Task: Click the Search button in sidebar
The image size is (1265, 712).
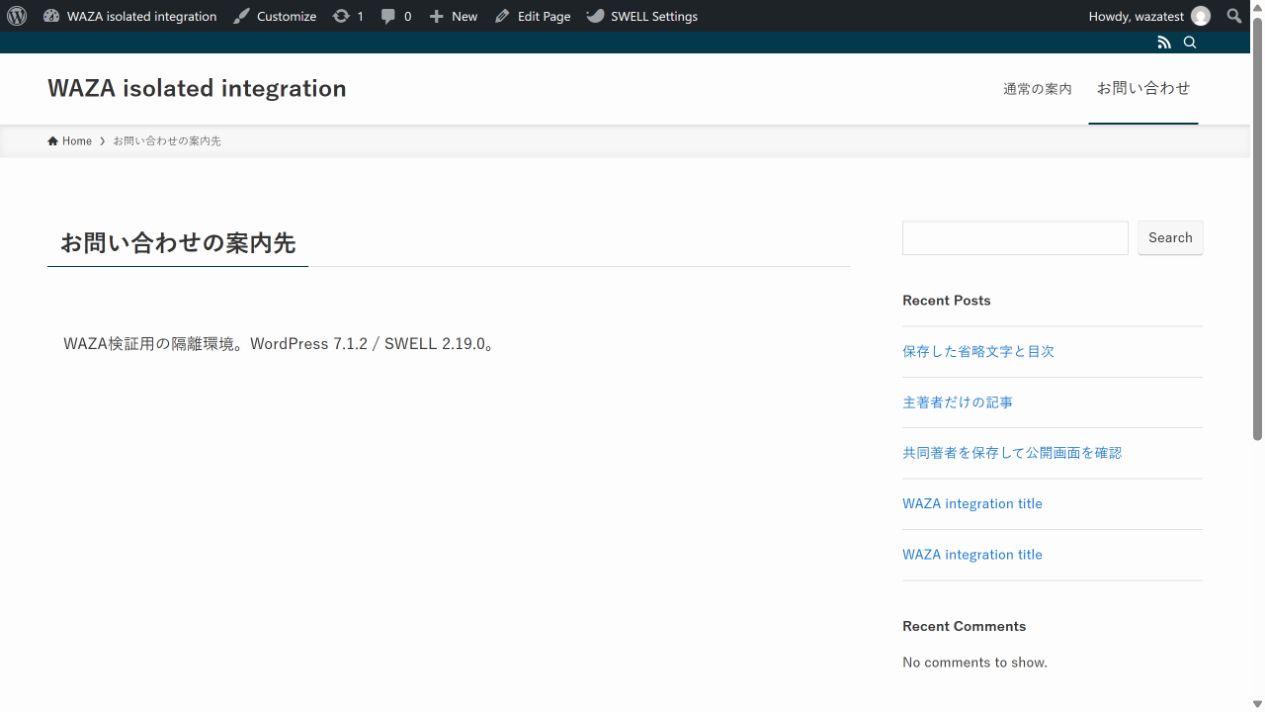Action: (1170, 238)
